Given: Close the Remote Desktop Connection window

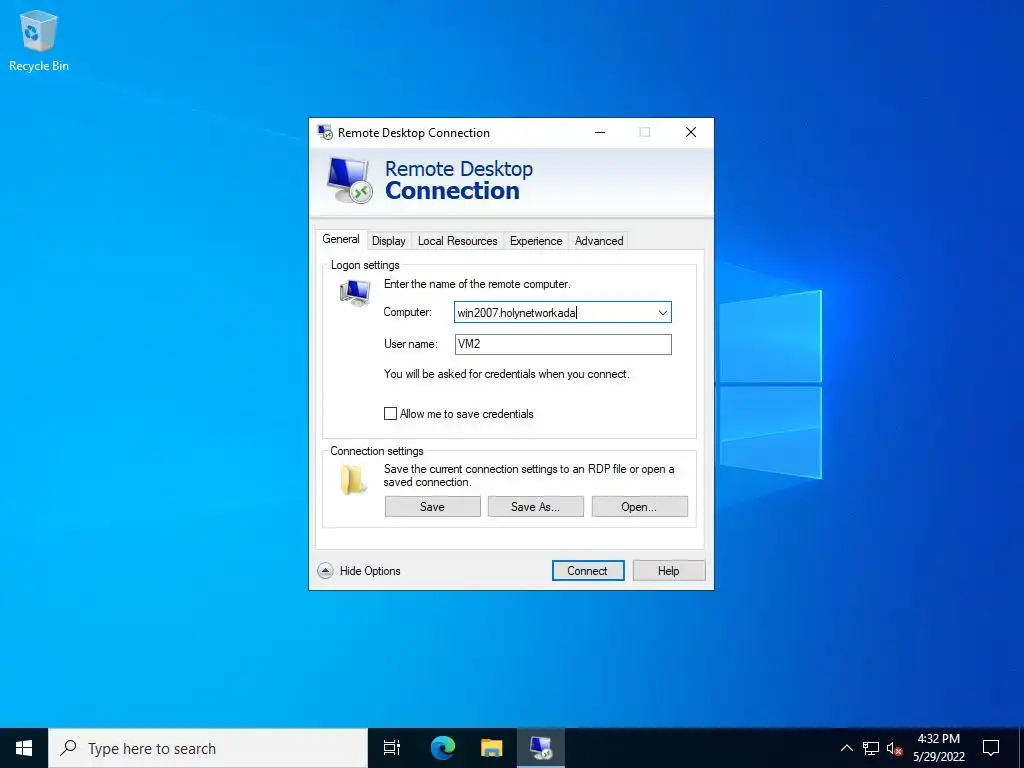Looking at the screenshot, I should click(691, 133).
